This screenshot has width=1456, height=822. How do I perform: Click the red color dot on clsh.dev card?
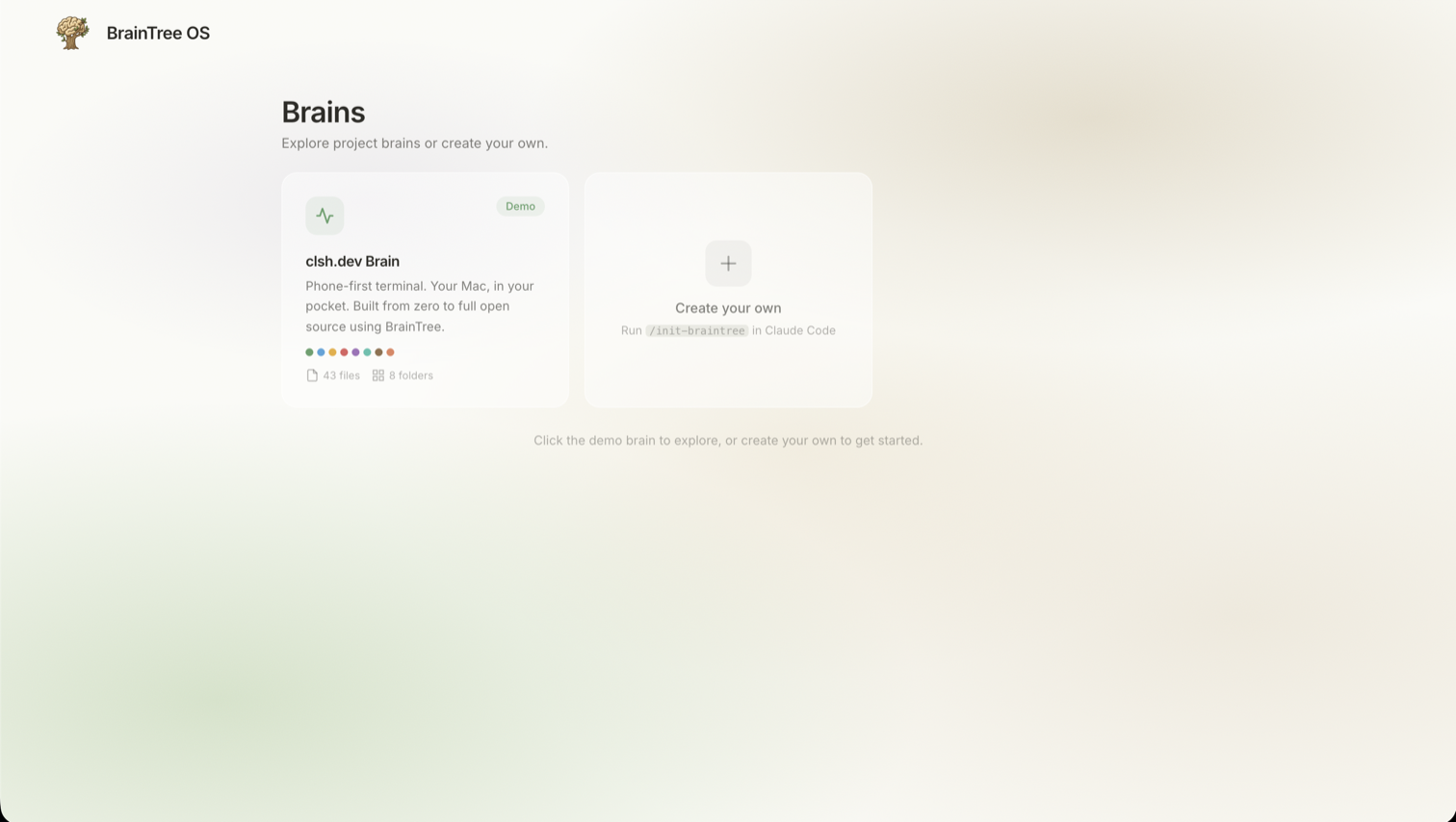click(344, 352)
